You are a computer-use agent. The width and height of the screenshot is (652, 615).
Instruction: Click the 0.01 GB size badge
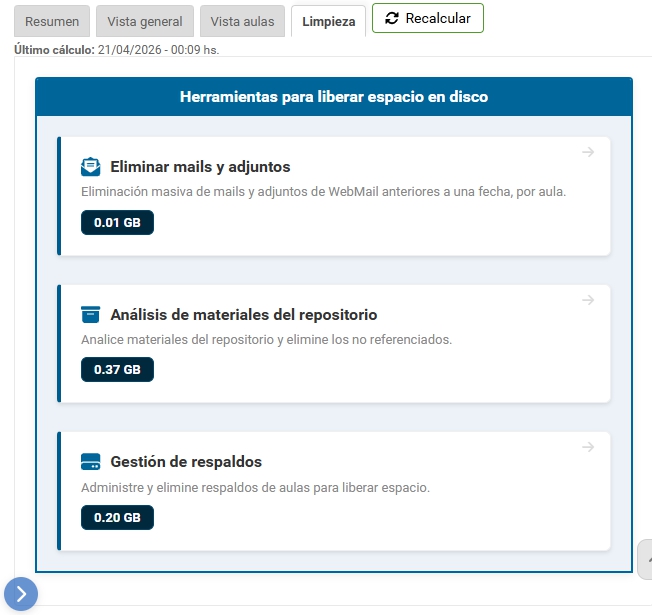pos(117,222)
